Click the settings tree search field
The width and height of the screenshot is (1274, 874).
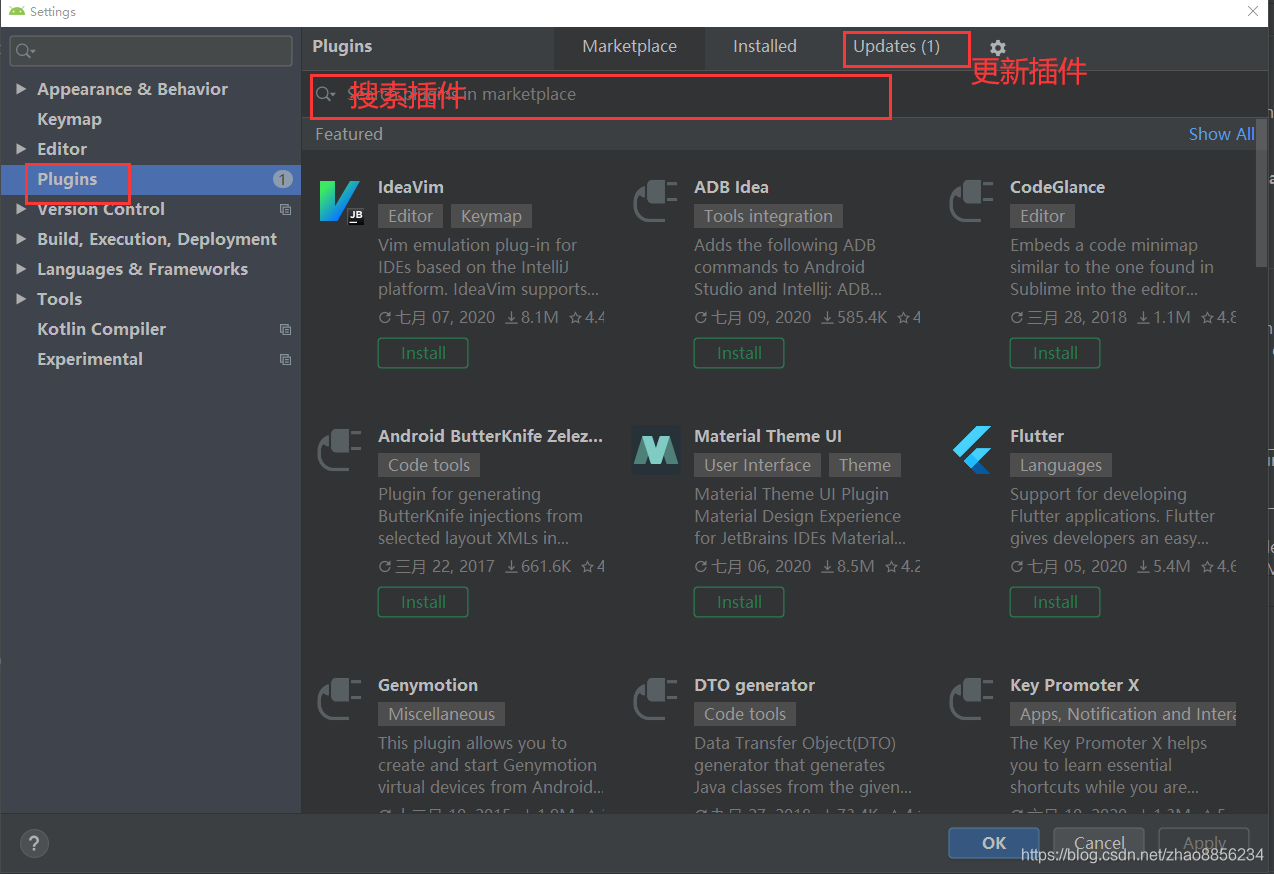(x=151, y=50)
